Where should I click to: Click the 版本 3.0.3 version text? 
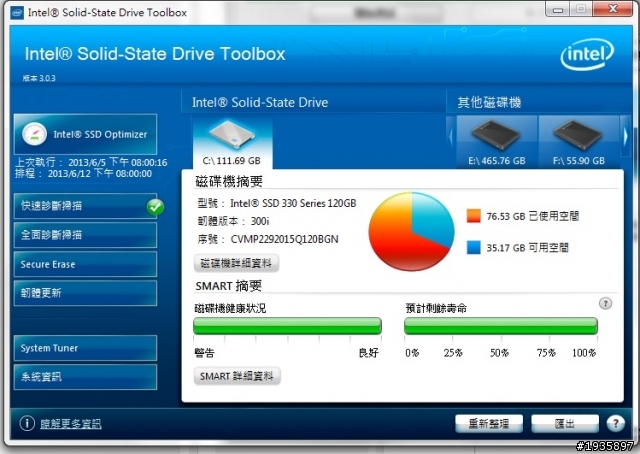39,78
